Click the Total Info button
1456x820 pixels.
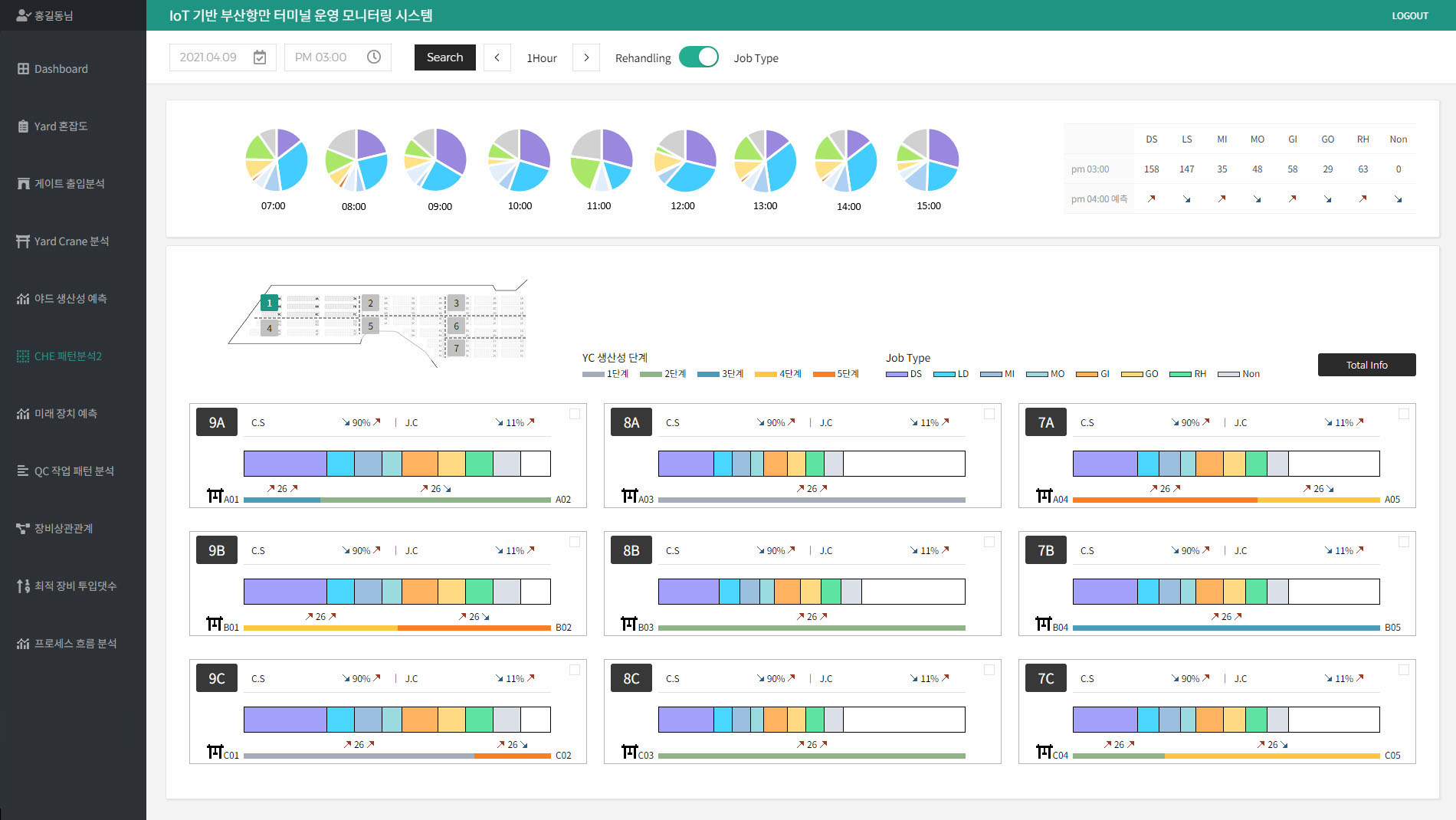point(1366,365)
